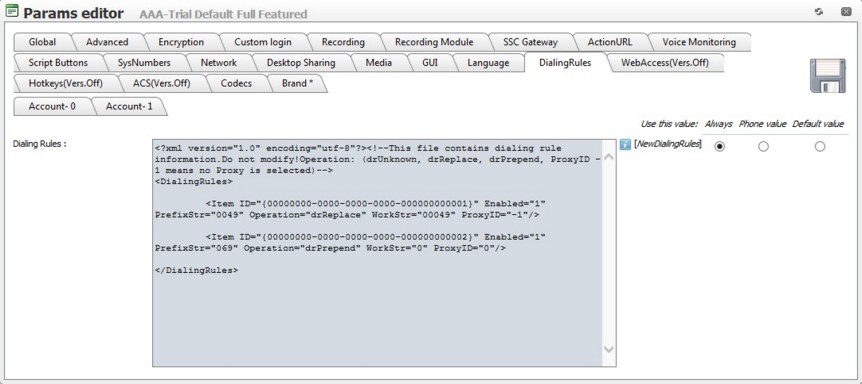The width and height of the screenshot is (862, 384).
Task: Select the Network tab
Action: (218, 63)
